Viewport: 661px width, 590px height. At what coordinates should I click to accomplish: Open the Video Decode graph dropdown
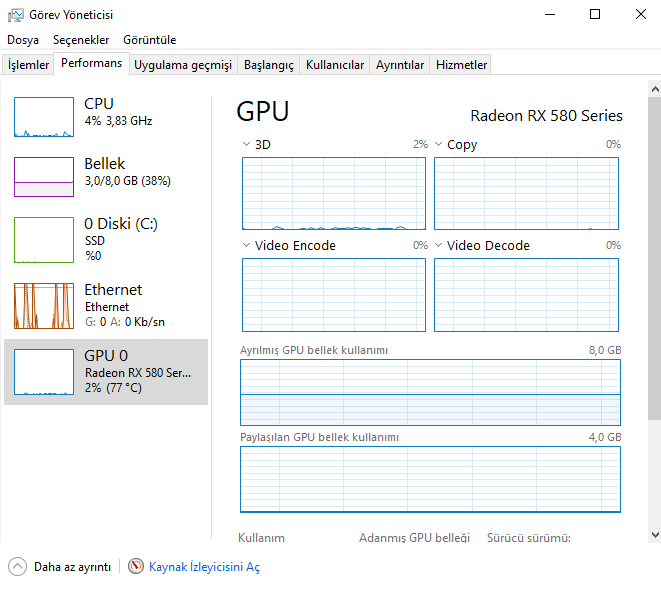[439, 246]
